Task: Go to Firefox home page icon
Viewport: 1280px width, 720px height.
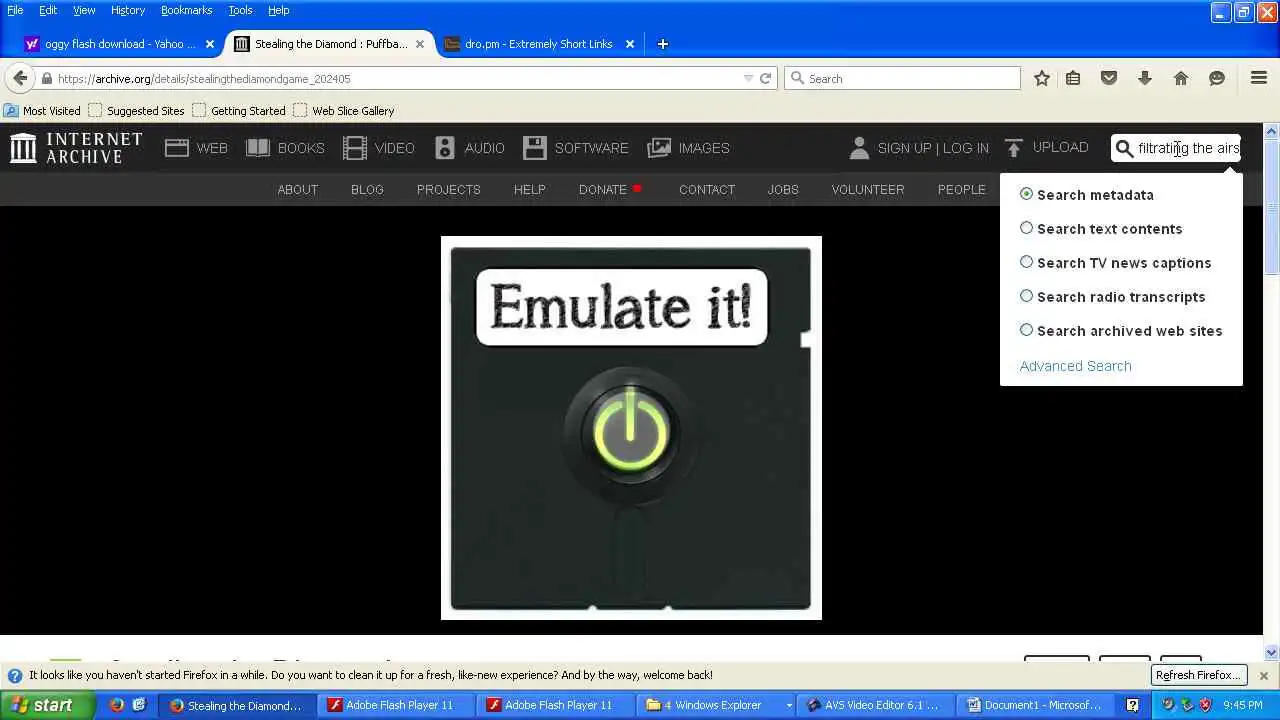Action: tap(1181, 78)
